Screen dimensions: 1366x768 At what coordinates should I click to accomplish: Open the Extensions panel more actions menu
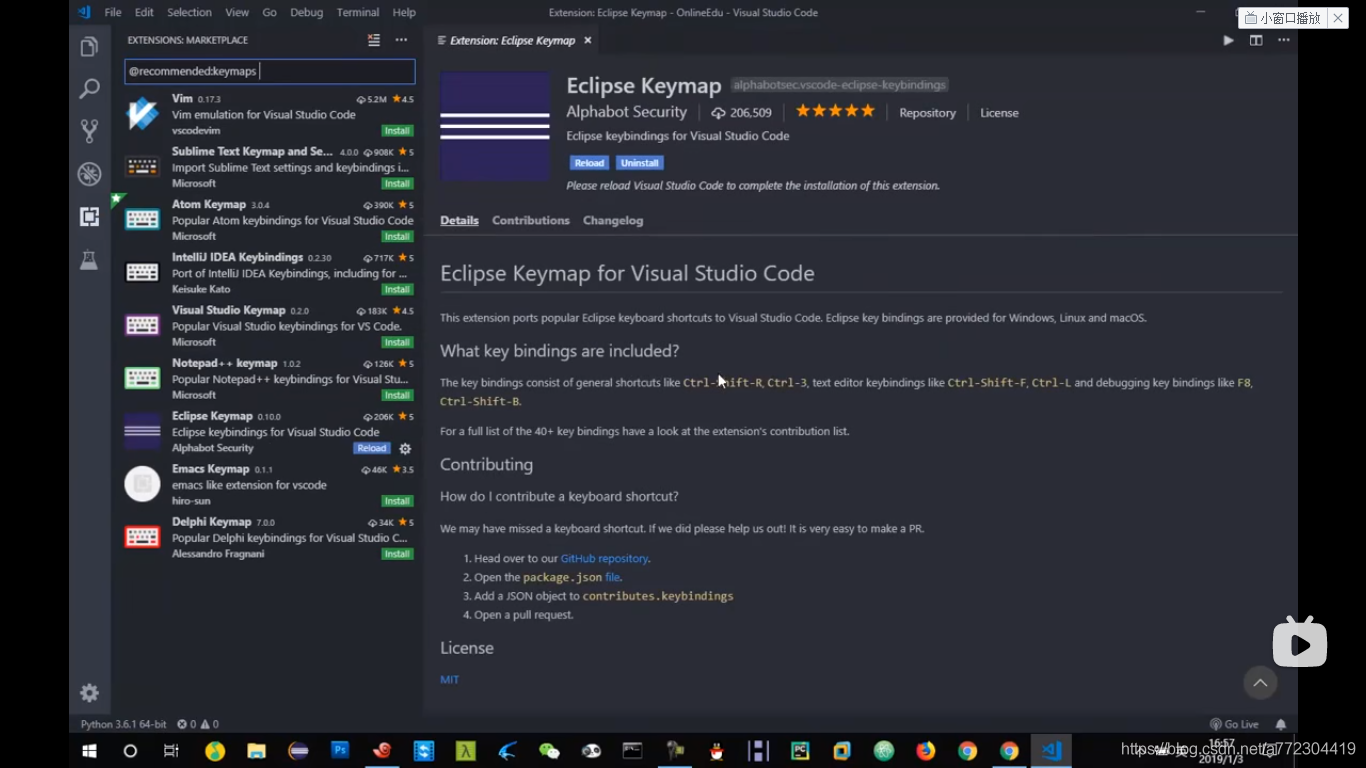[x=401, y=40]
